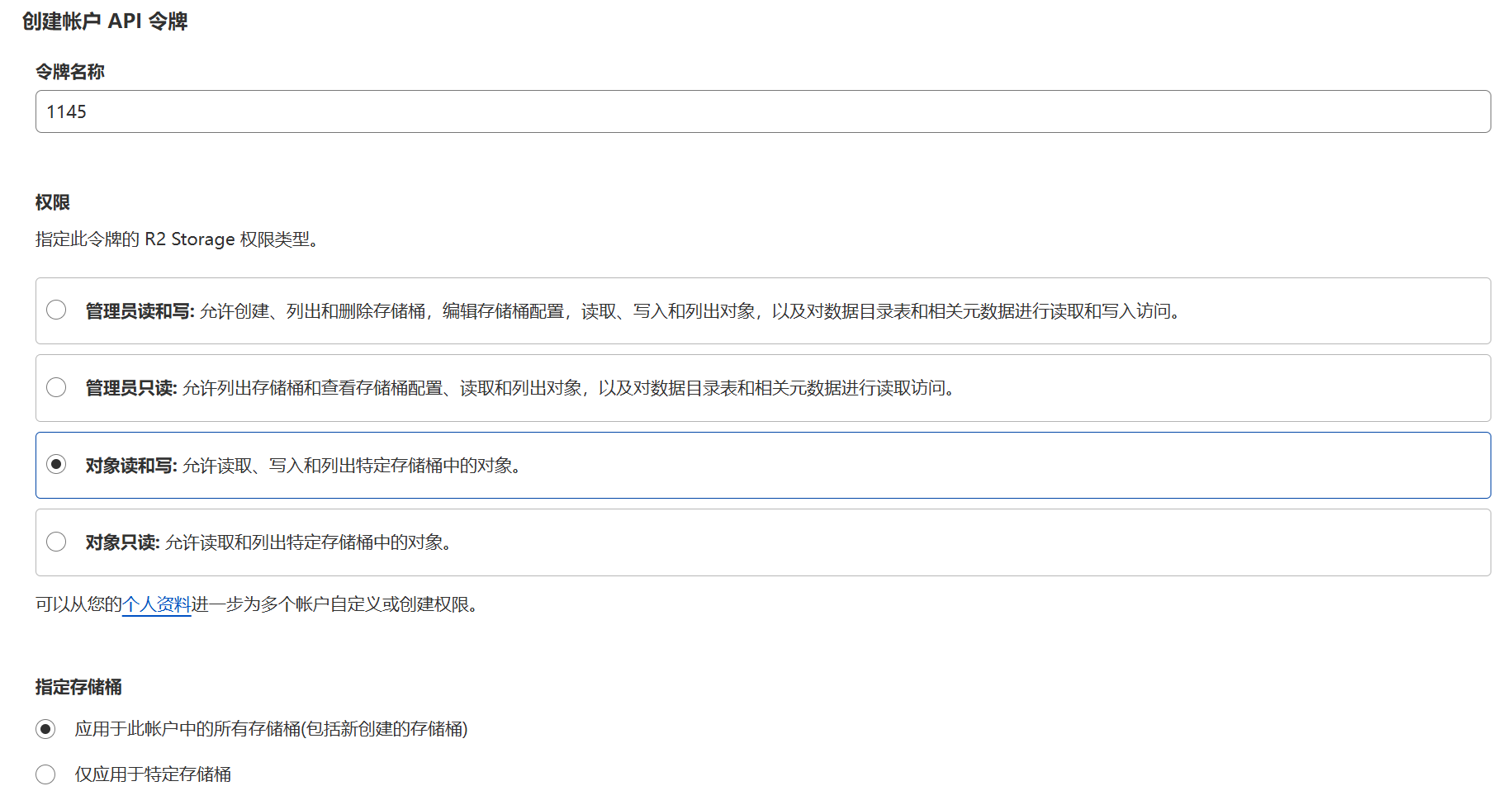
Task: Click the 应用于此帐户中的所有存储桶 label text
Action: point(271,729)
